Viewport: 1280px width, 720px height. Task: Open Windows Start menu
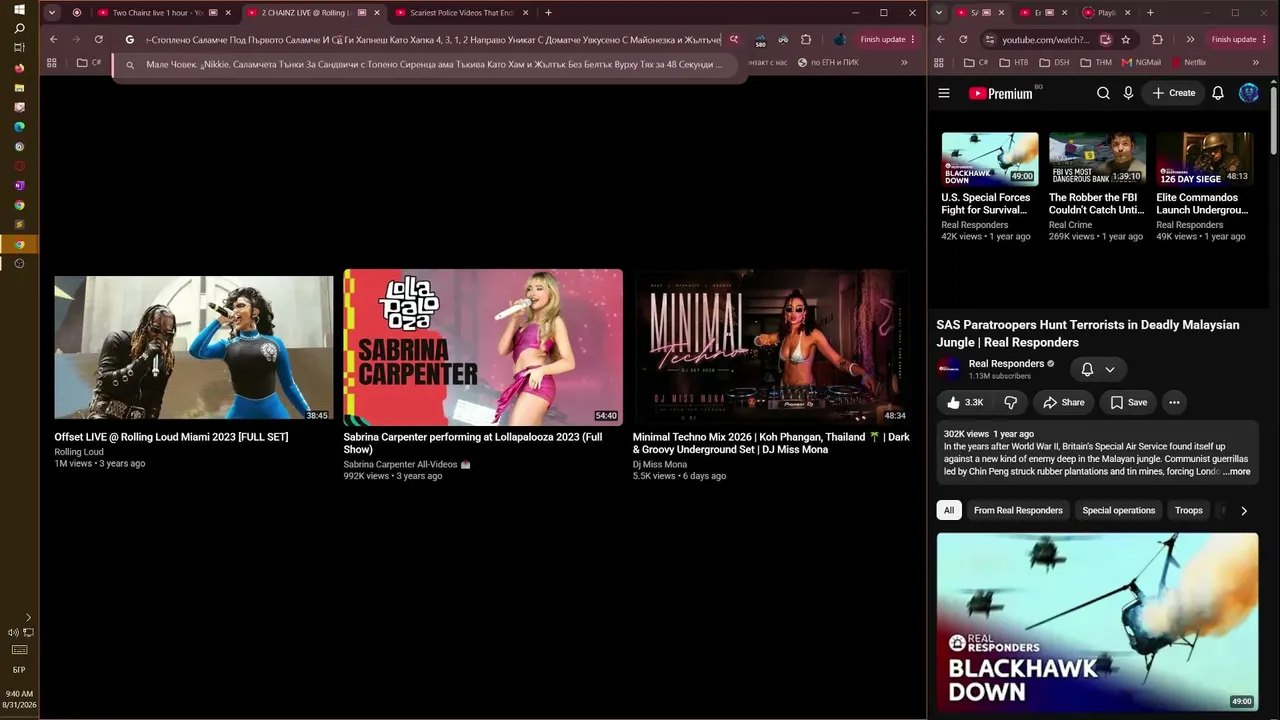(x=19, y=10)
